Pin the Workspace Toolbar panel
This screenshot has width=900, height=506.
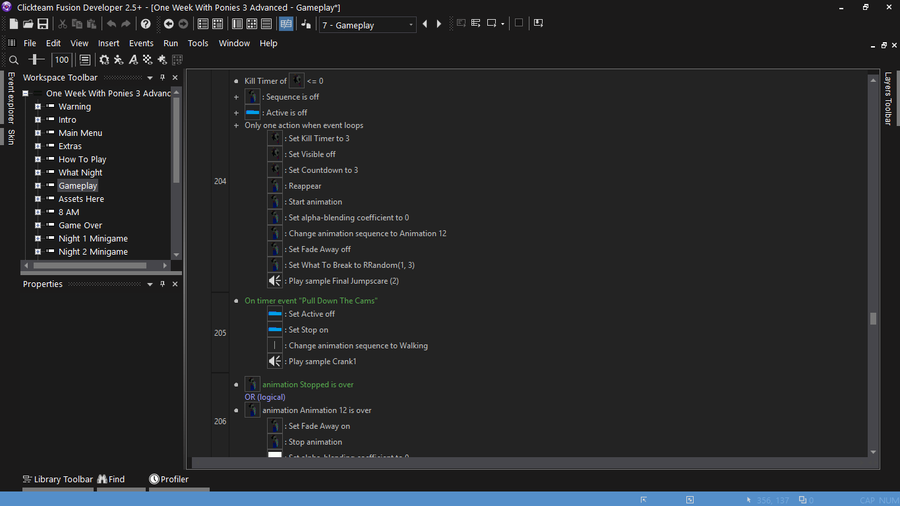162,77
